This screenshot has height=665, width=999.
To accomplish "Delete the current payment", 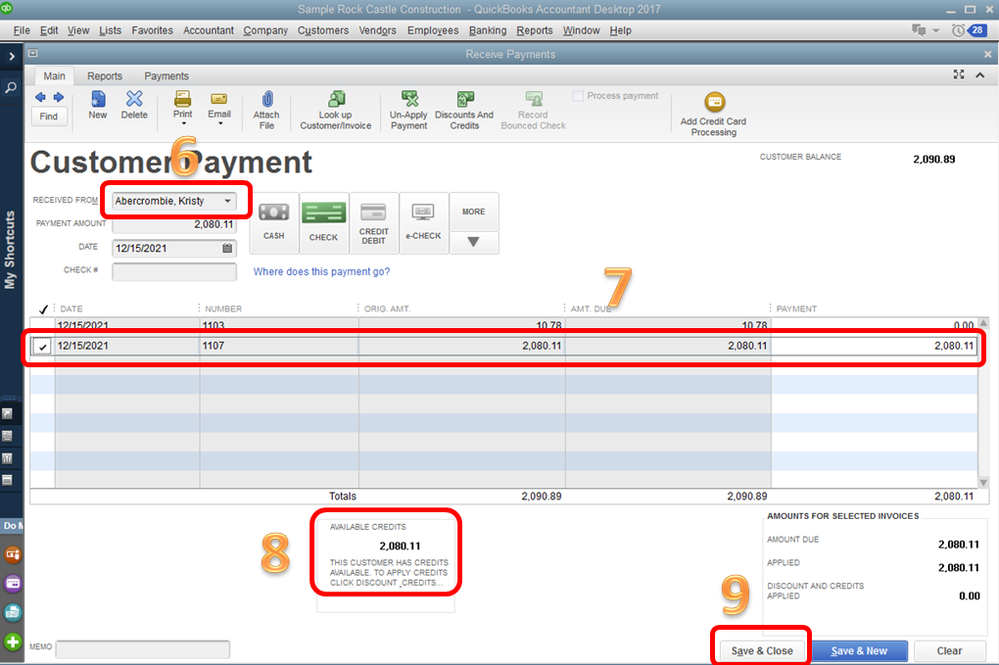I will 134,105.
